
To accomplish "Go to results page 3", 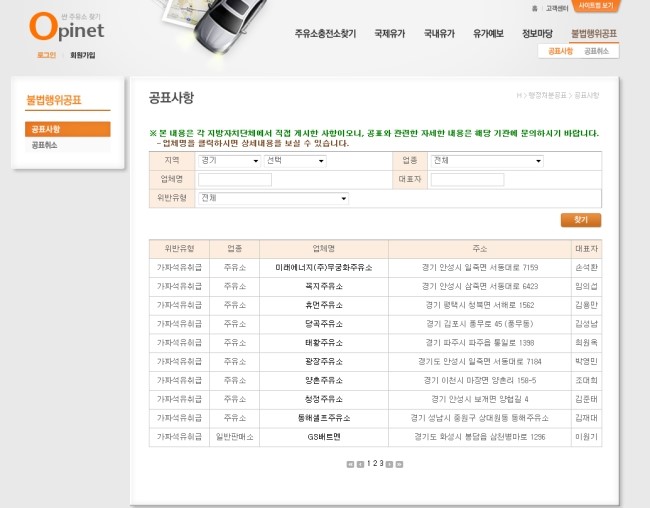I will coord(381,464).
